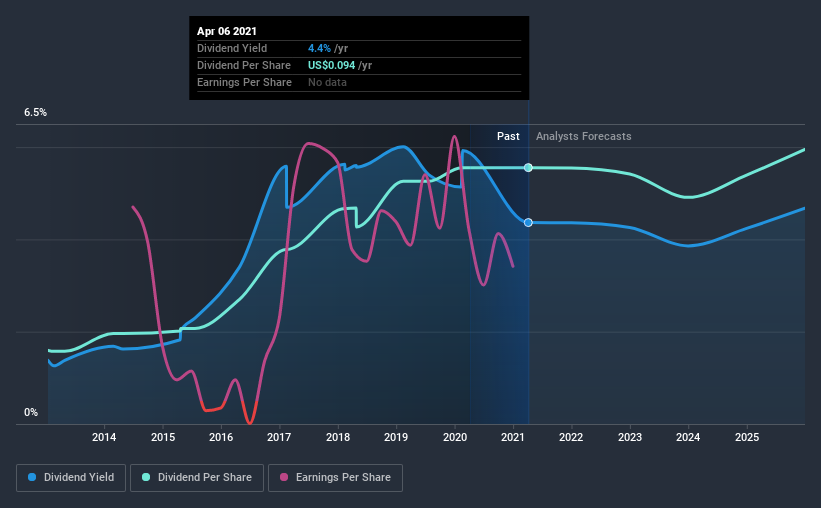Click the 2022 x-axis label
Screen dimensions: 821x508
click(571, 437)
